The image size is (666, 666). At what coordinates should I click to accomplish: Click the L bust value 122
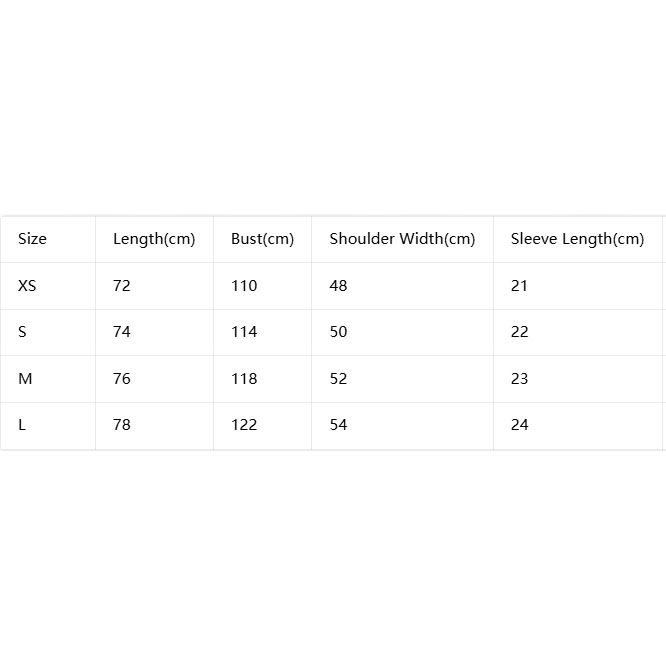(x=244, y=425)
